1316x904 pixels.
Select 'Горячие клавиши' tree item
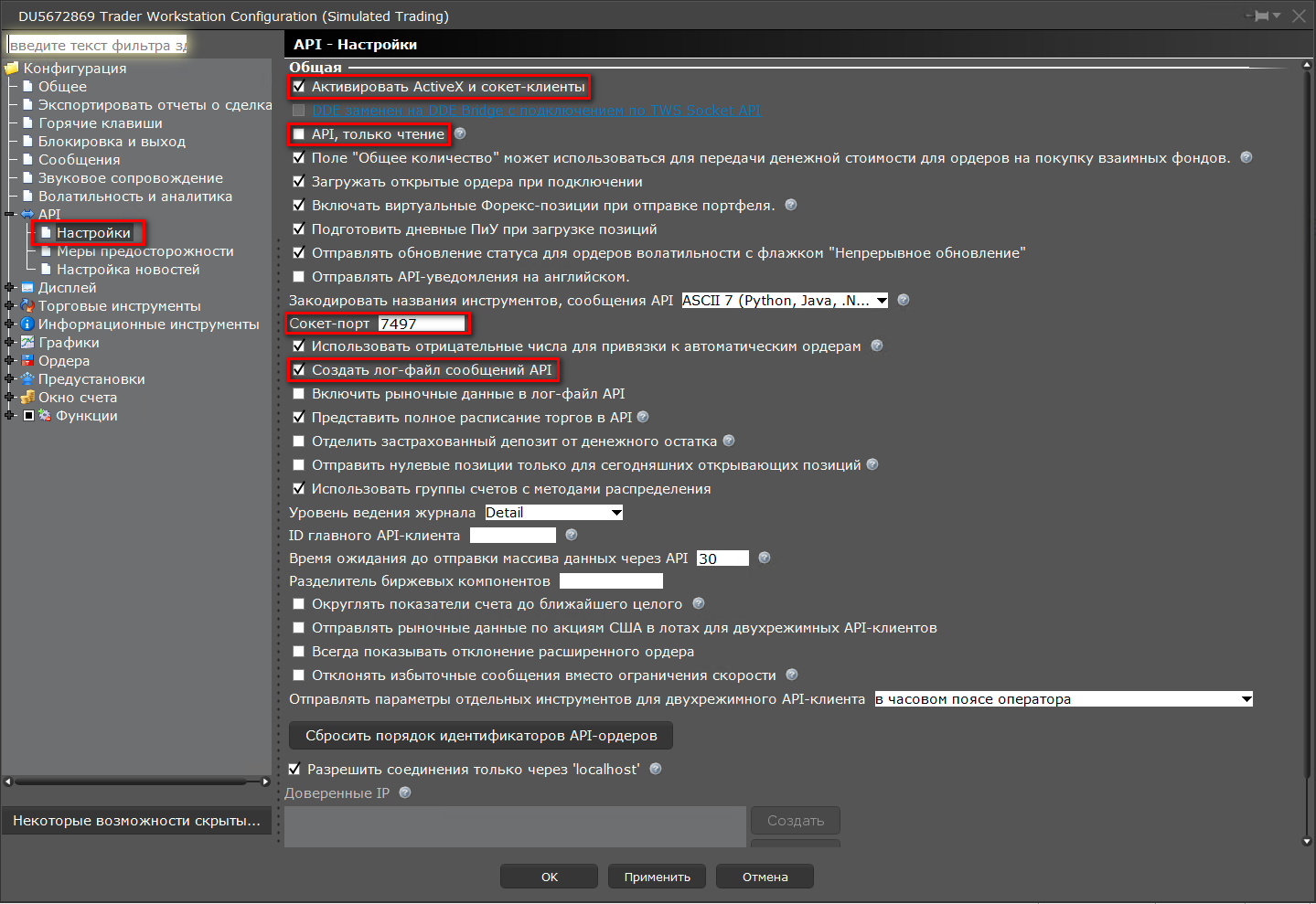[101, 122]
